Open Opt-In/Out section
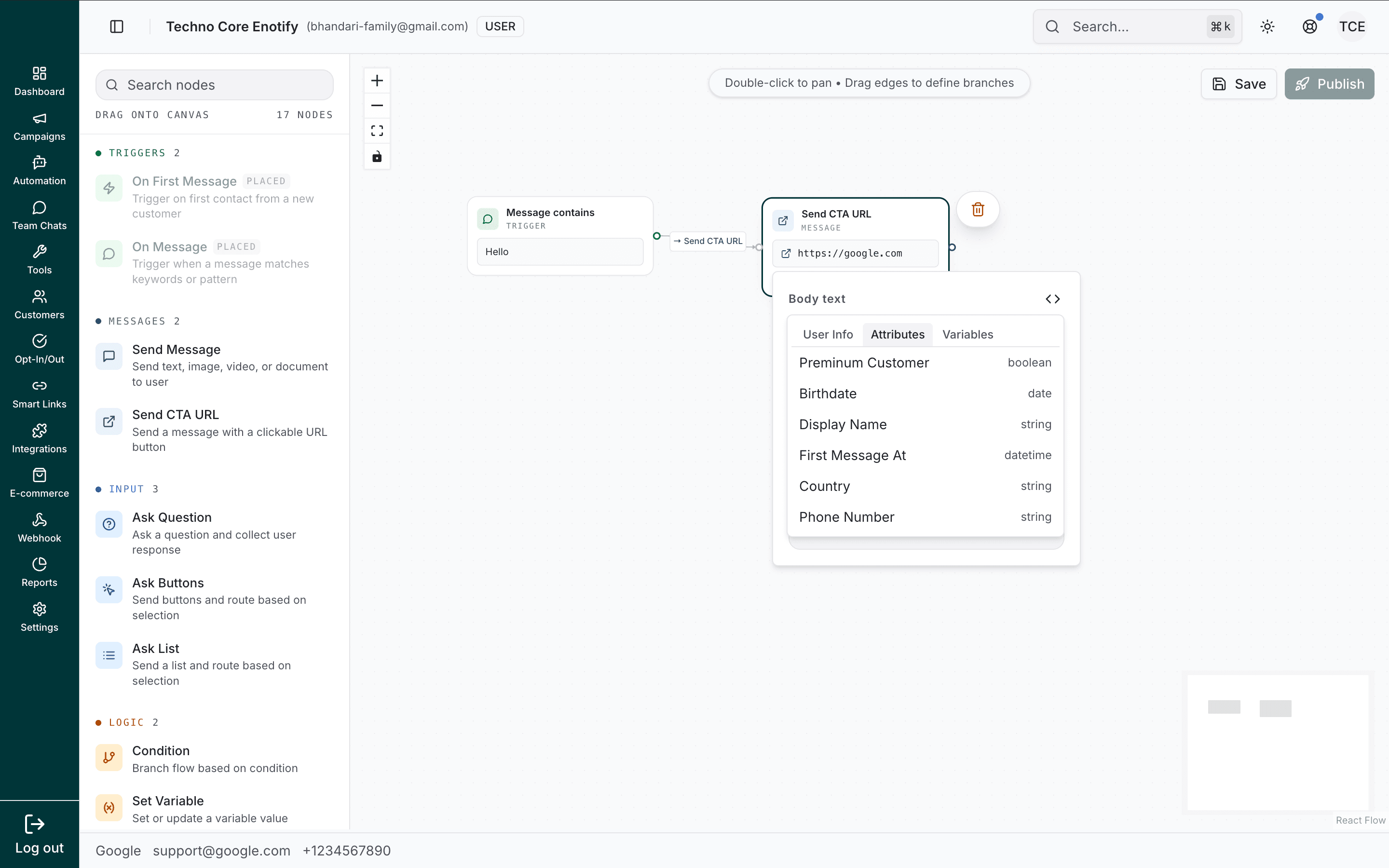Screen dimensions: 1389x868 pyautogui.click(x=39, y=349)
